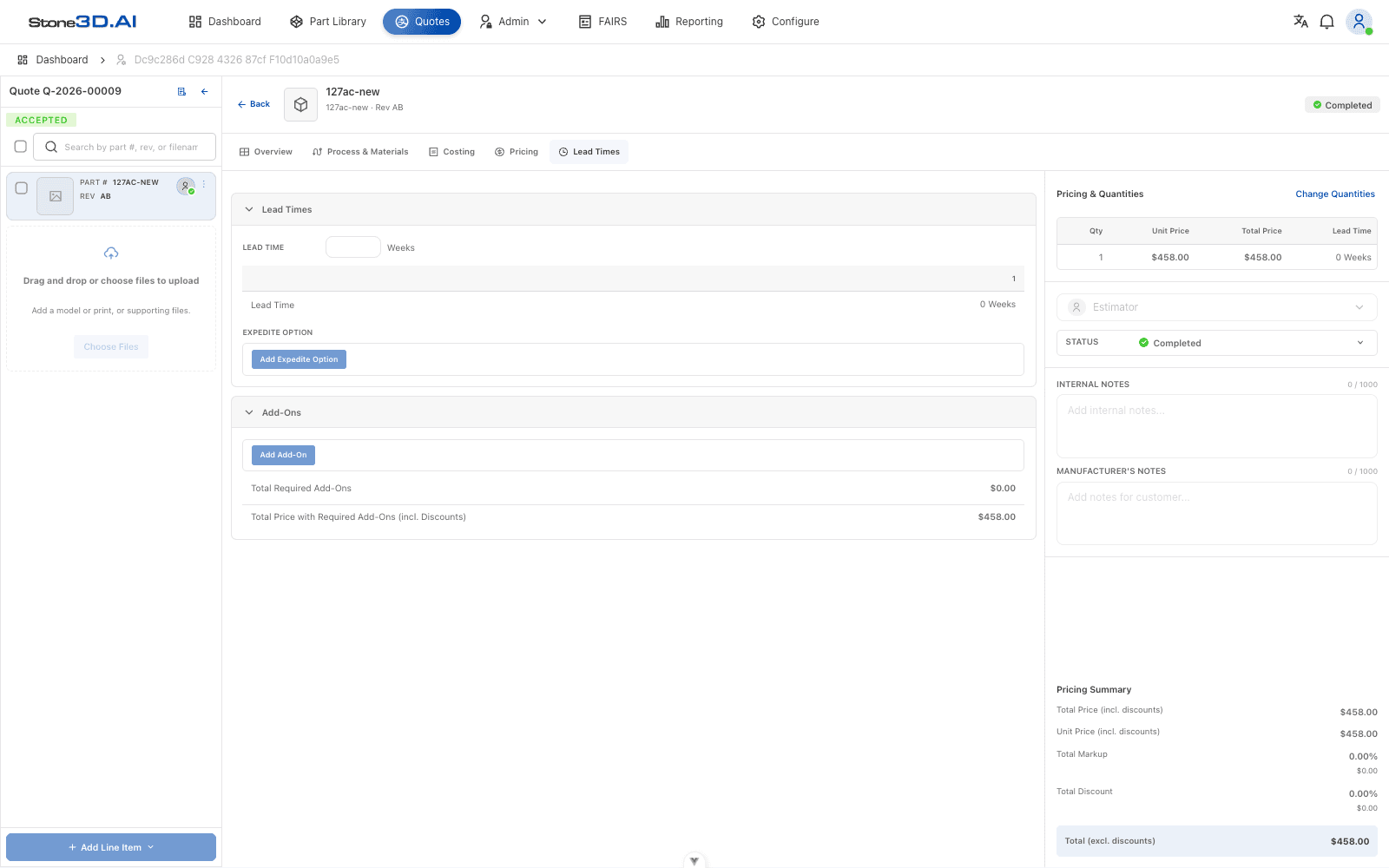Switch to the Process & Materials tab
Screen dimensions: 1389x868
360,152
